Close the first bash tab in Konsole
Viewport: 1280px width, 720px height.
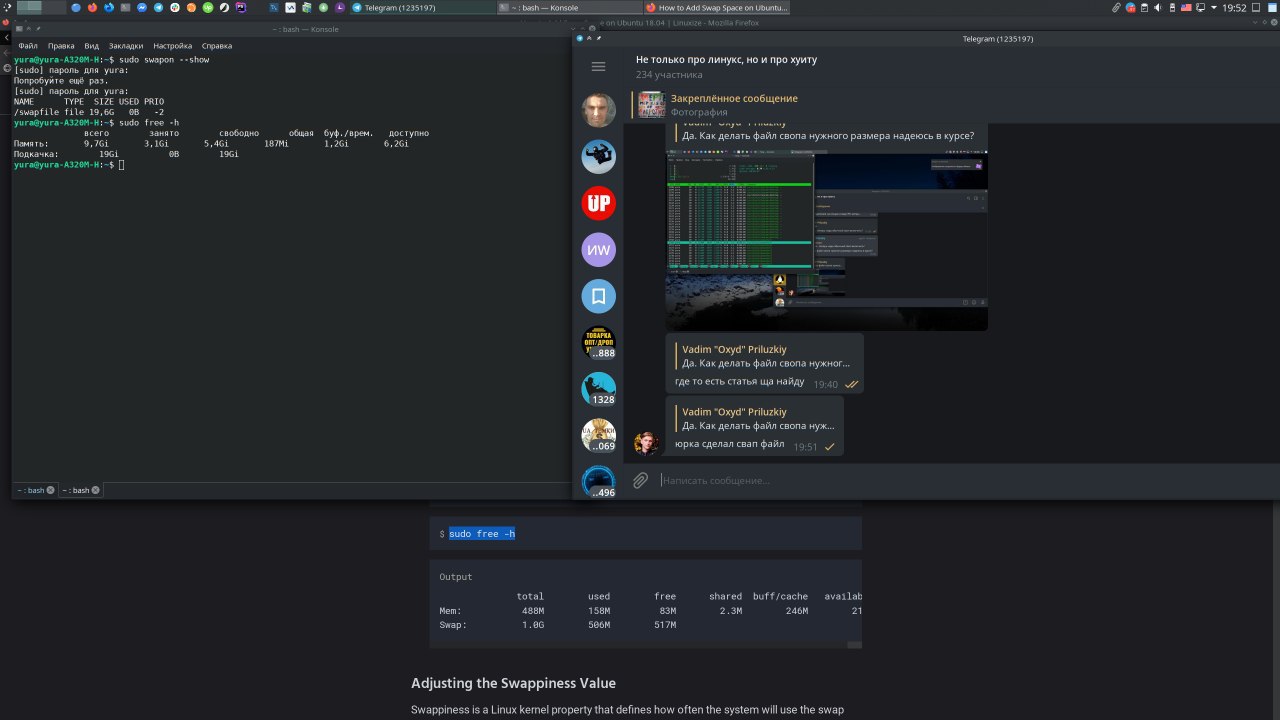[x=50, y=490]
